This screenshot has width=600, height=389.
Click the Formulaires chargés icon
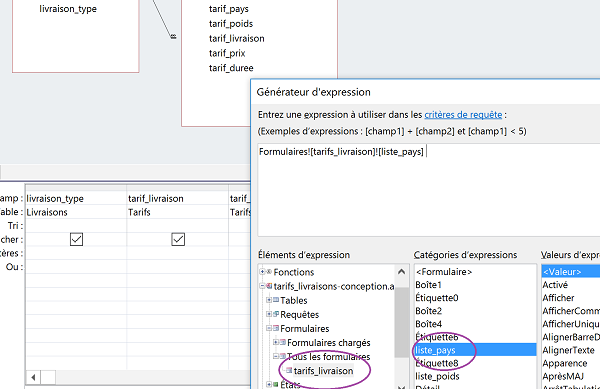pyautogui.click(x=283, y=342)
